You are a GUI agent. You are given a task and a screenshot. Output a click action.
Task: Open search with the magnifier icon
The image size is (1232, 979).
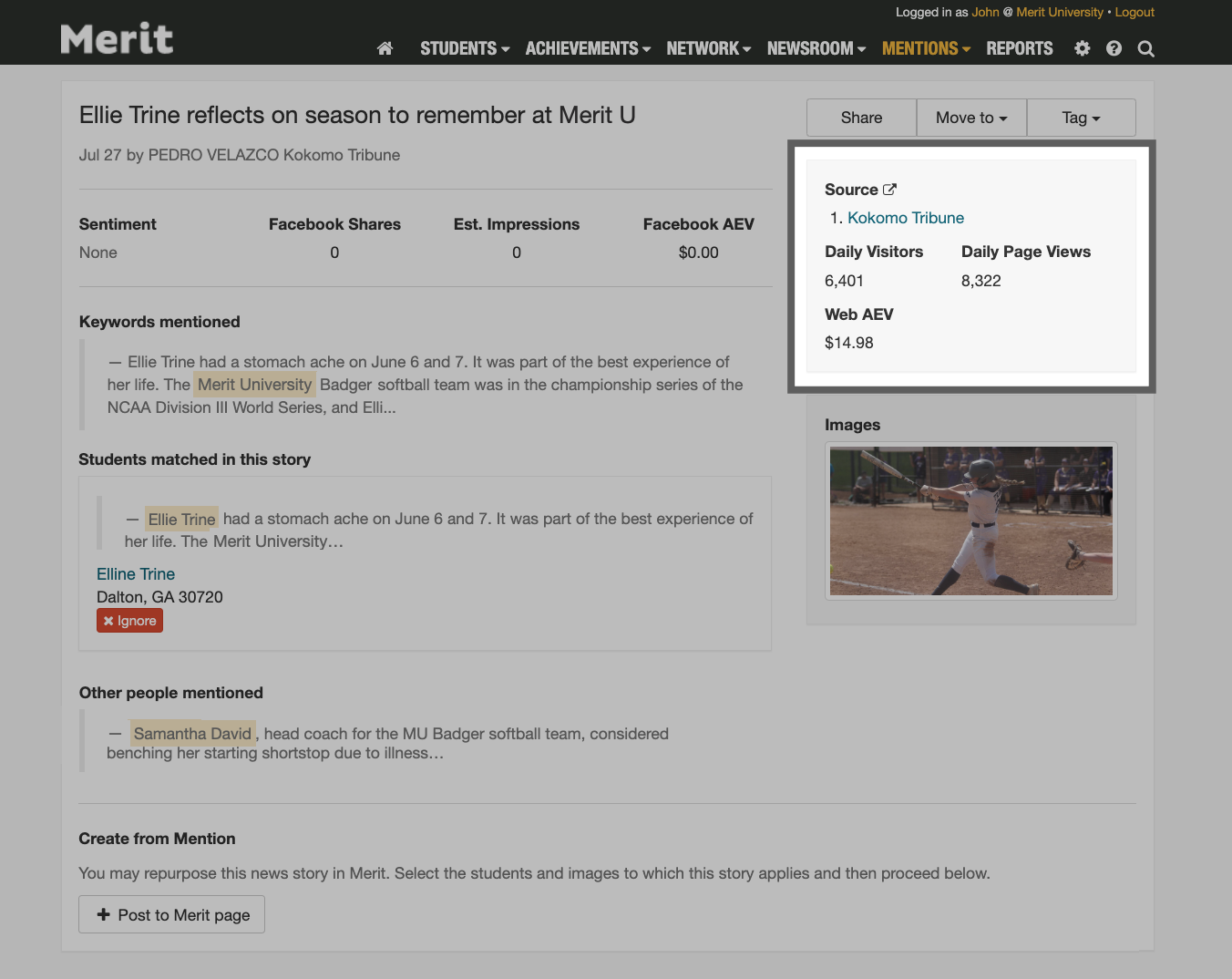(x=1146, y=49)
